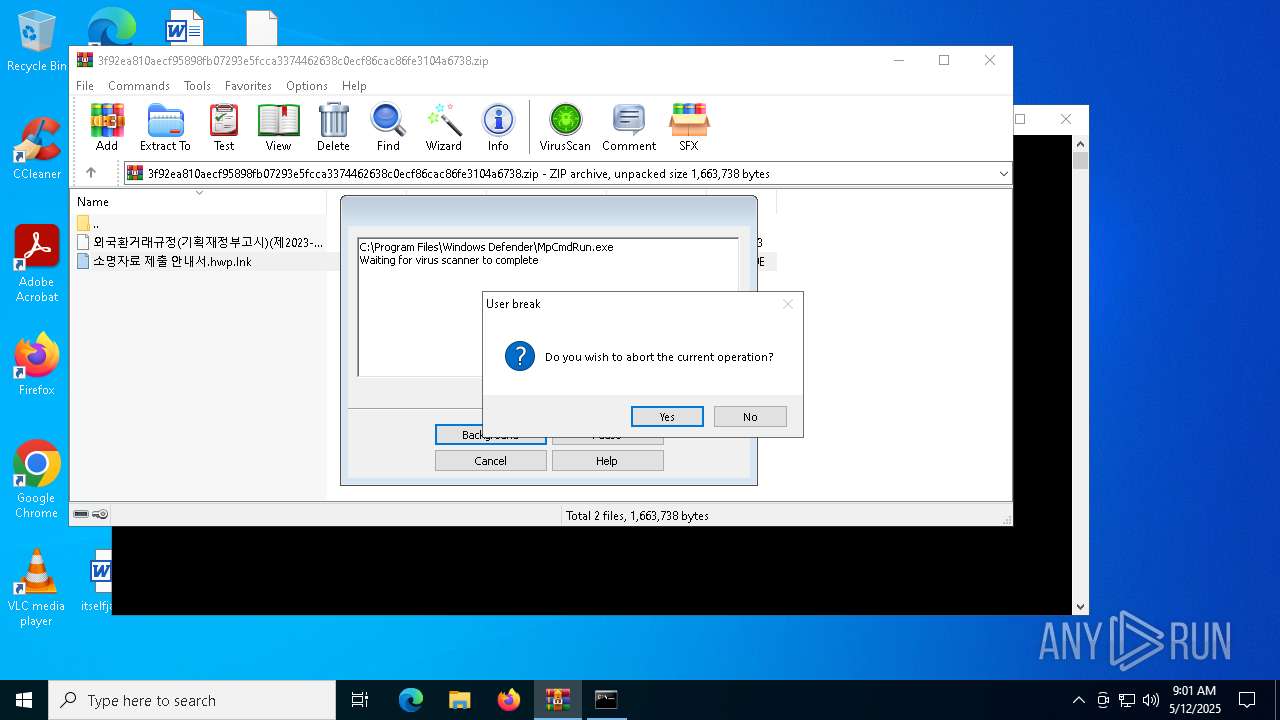The height and width of the screenshot is (720, 1280).
Task: Open the Options menu
Action: click(x=307, y=86)
